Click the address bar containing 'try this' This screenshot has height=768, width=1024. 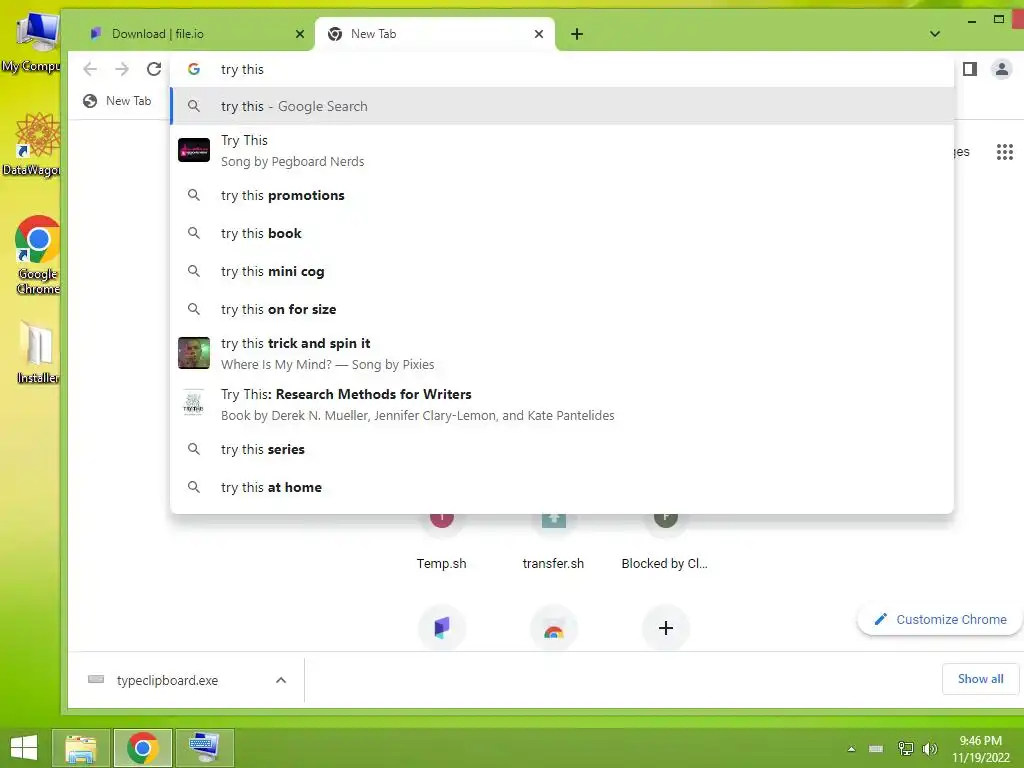click(562, 69)
